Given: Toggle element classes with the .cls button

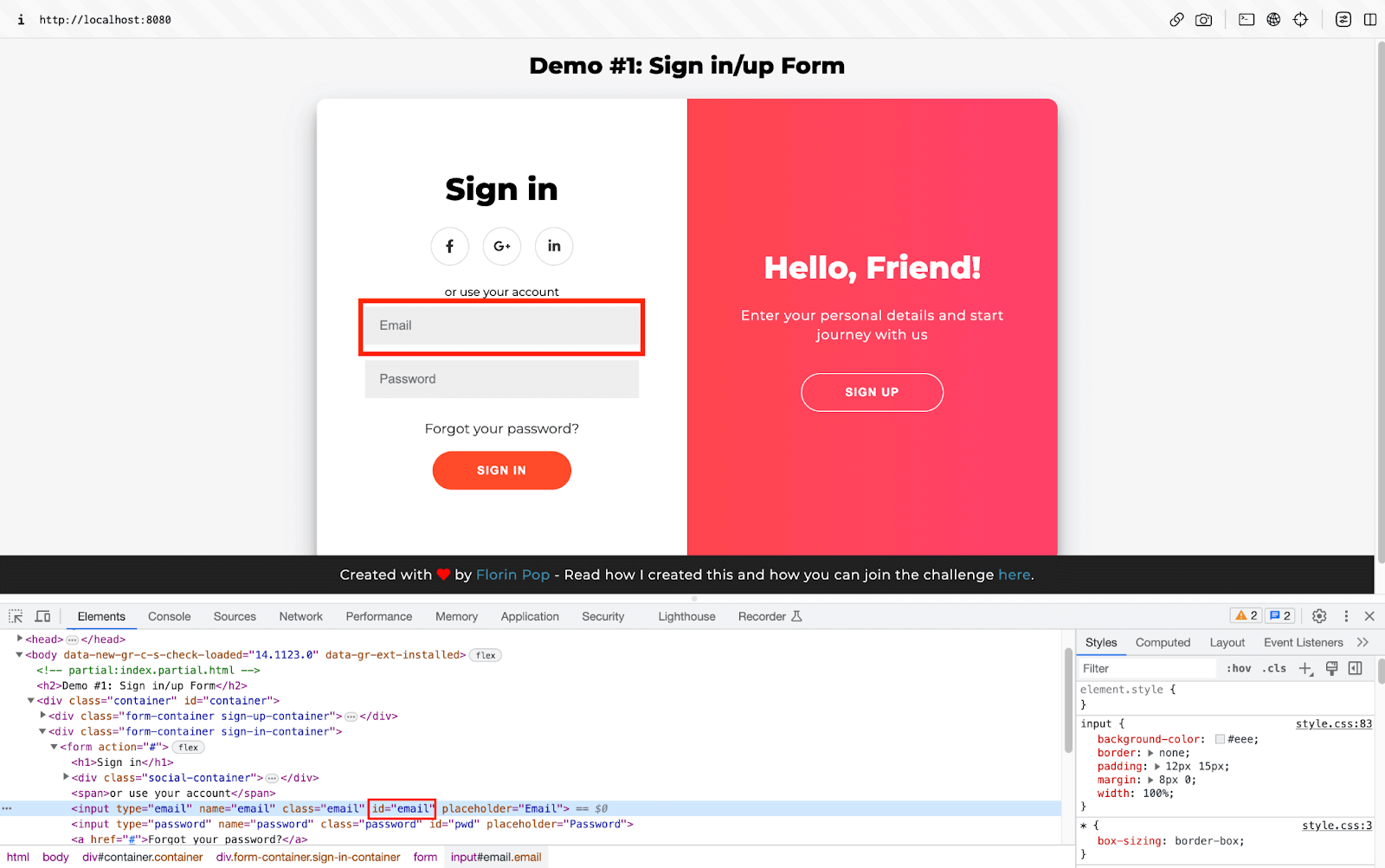Looking at the screenshot, I should pos(1273,668).
